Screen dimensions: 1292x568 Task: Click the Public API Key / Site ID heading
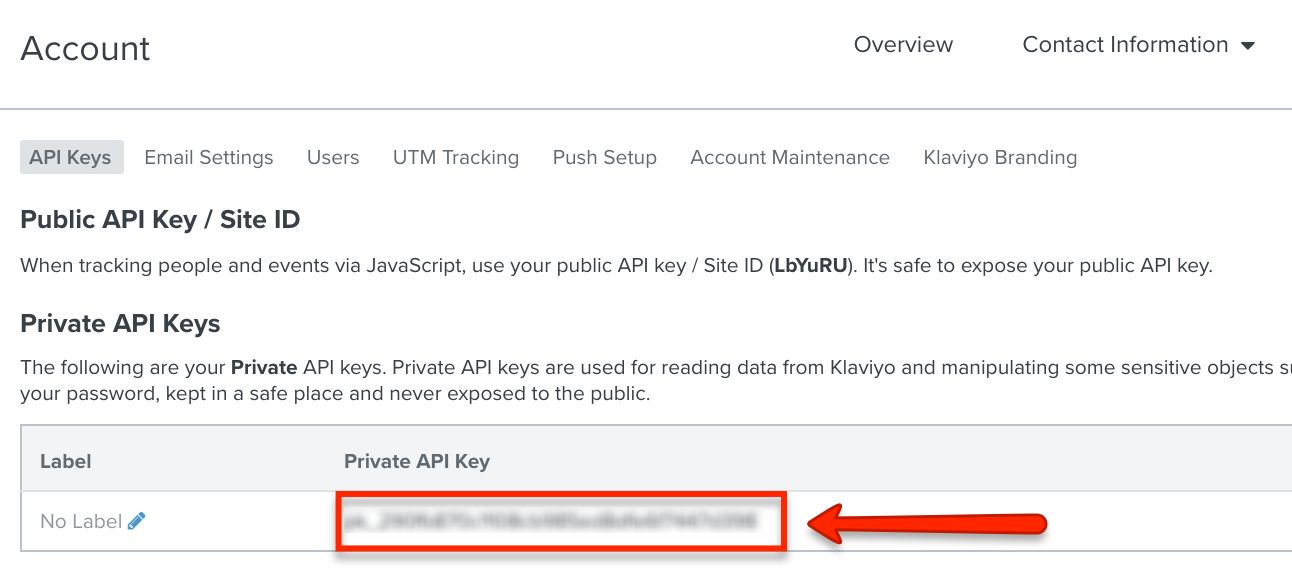160,219
